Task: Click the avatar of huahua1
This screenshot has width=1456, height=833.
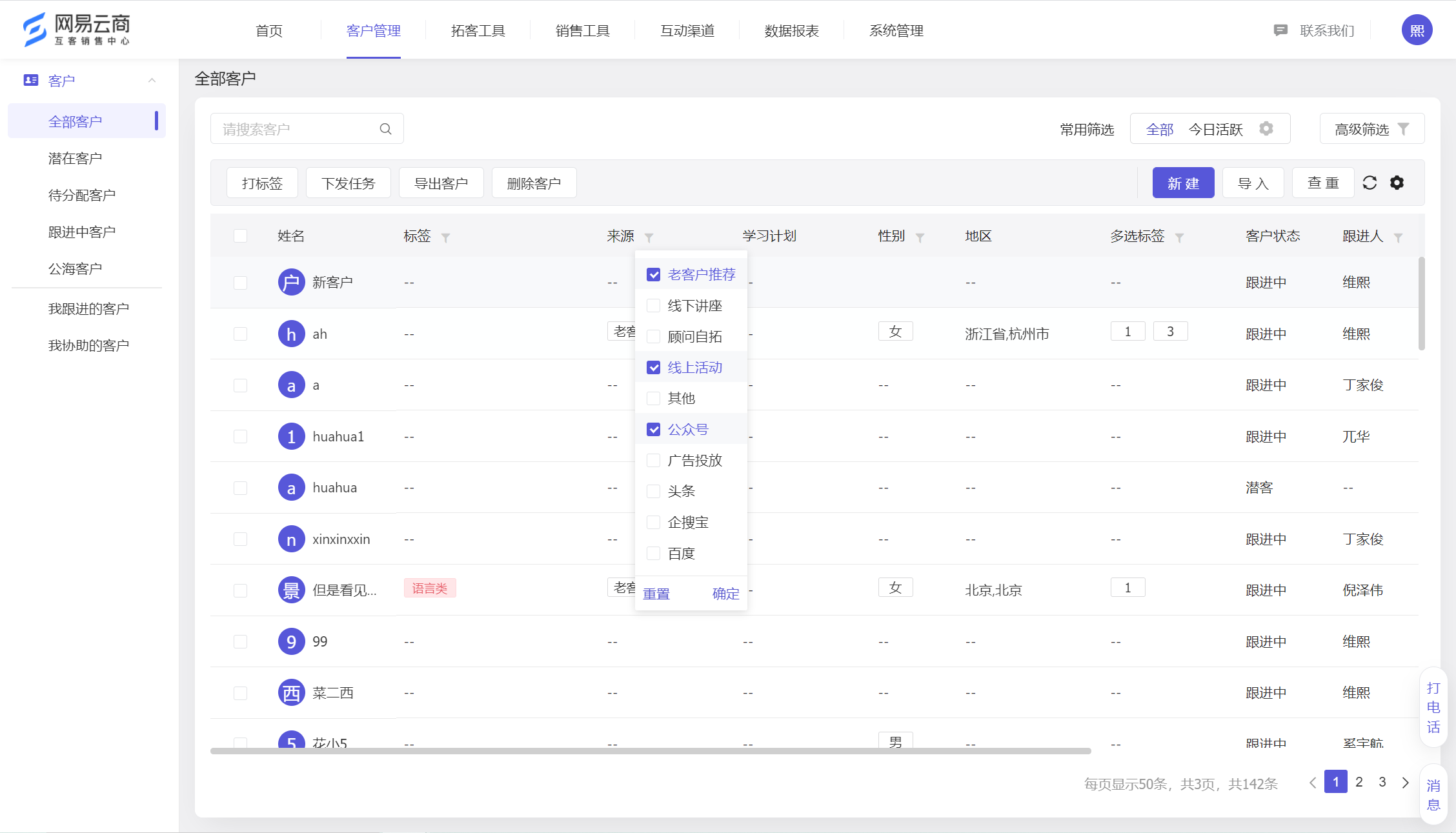Action: 291,436
